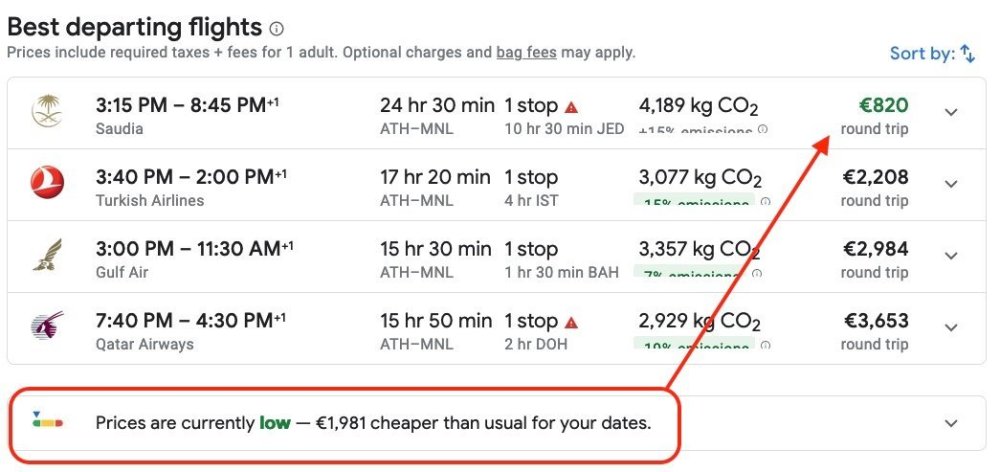This screenshot has width=1000, height=472.
Task: Expand the Qatar Airways flight details
Action: 951,328
